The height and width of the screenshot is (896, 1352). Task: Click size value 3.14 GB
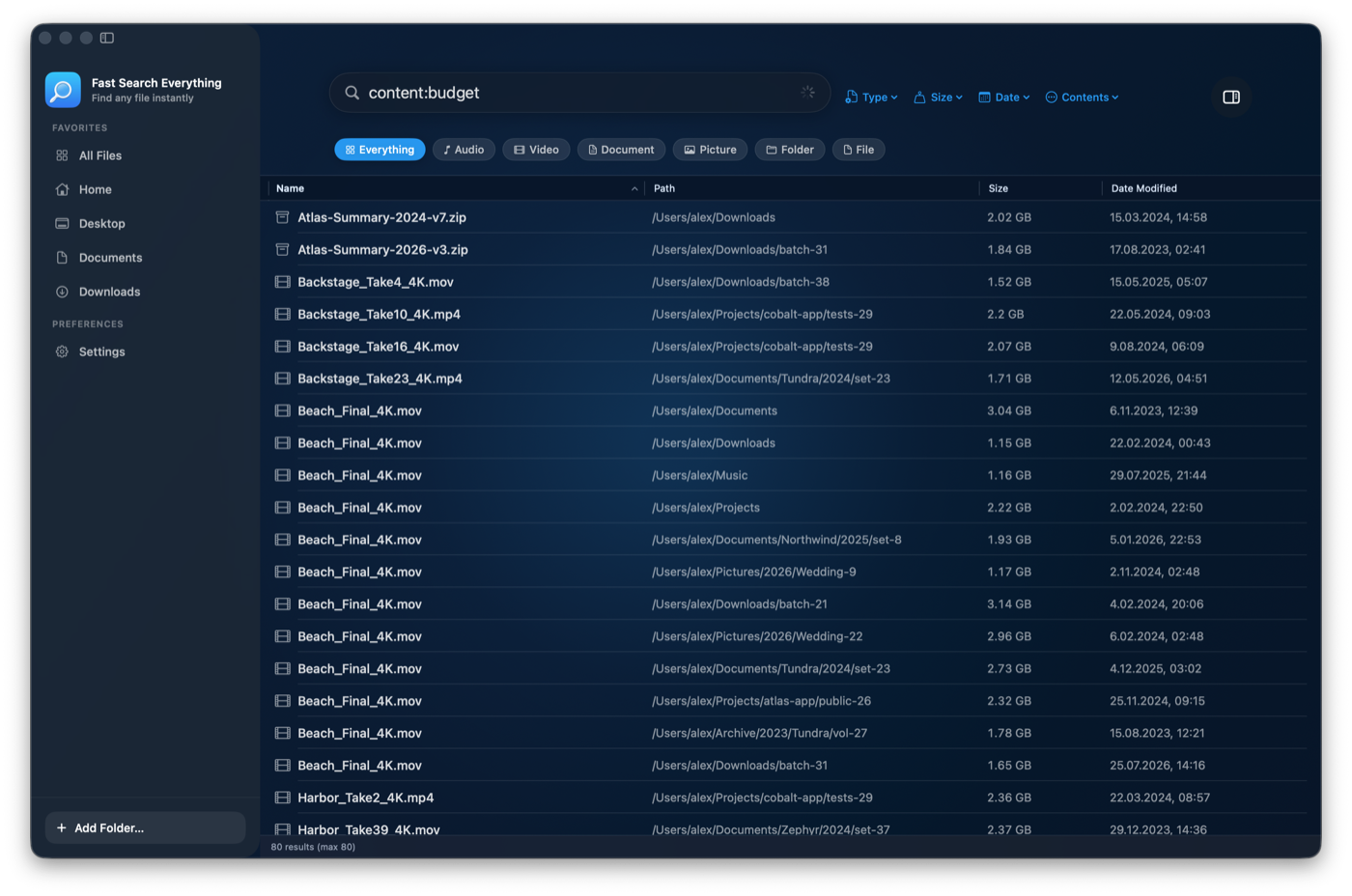point(1009,604)
